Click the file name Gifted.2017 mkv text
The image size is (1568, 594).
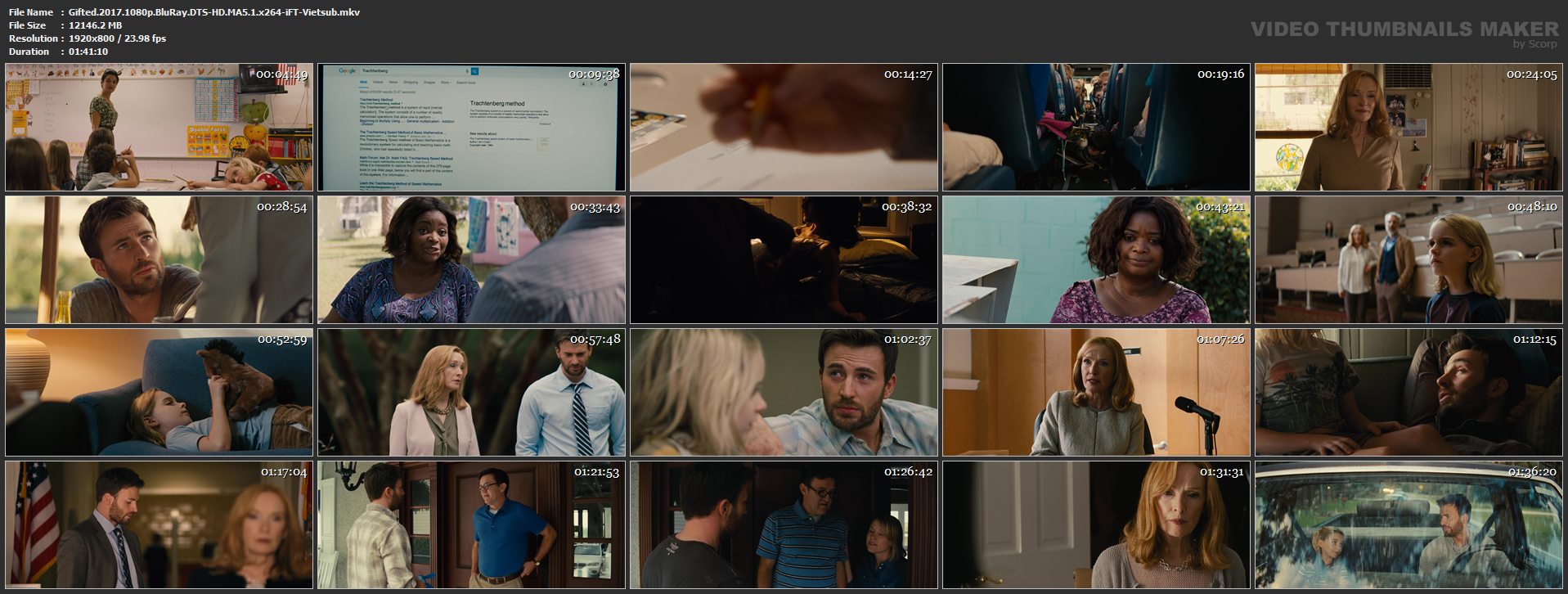214,12
